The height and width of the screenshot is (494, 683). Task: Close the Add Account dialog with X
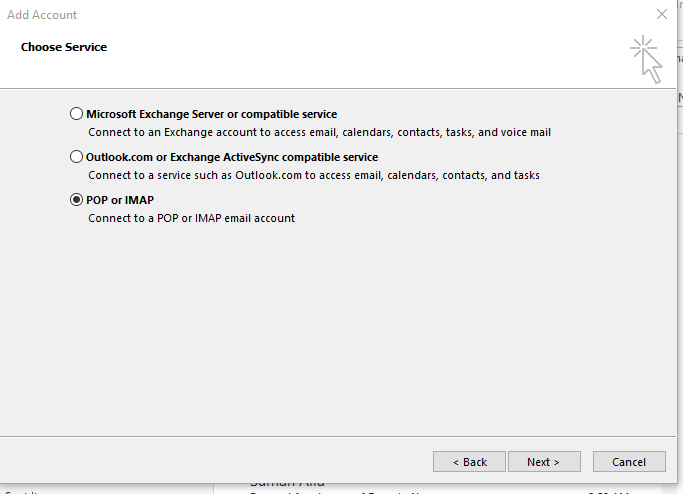click(x=661, y=15)
